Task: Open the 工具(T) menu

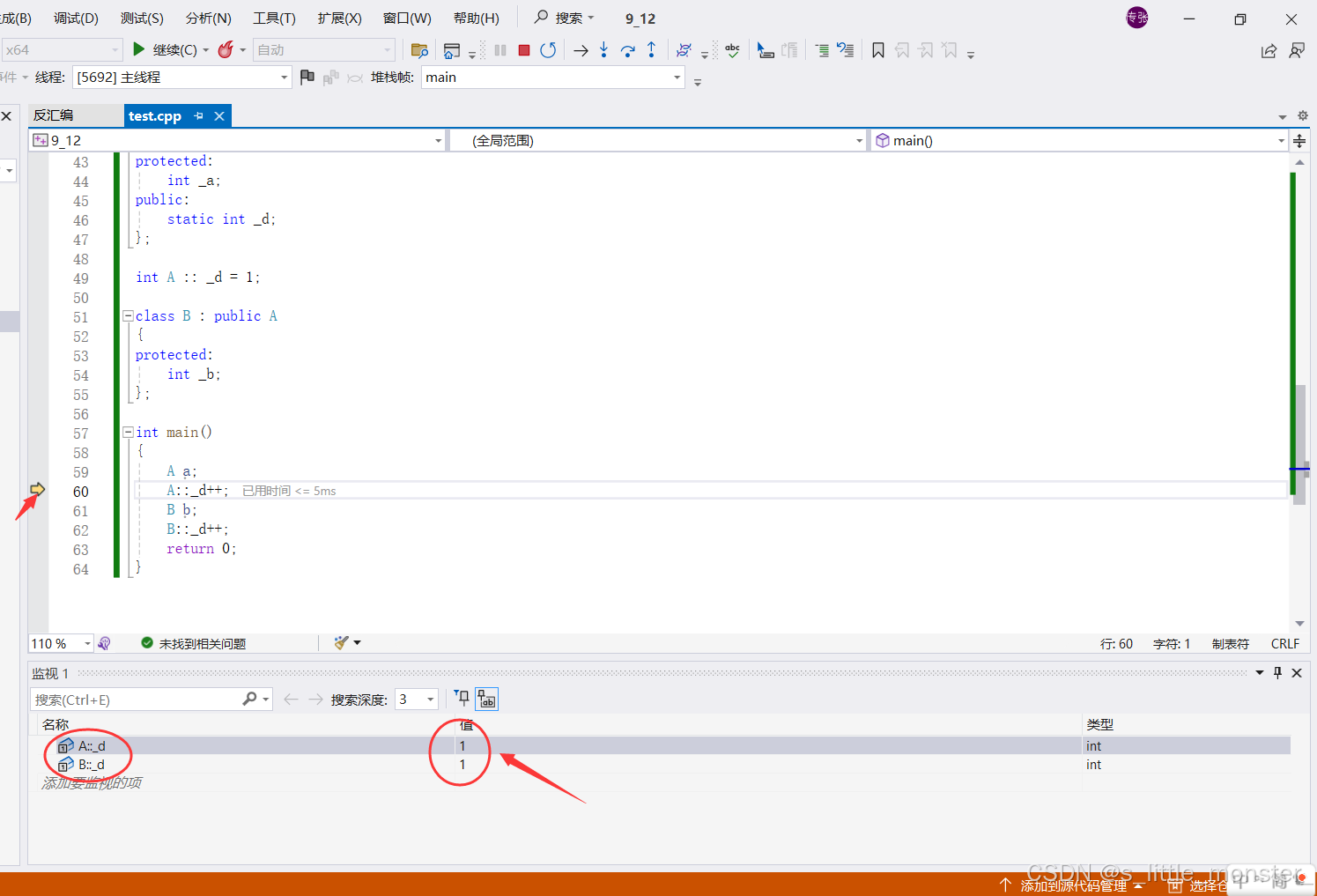Action: 275,19
